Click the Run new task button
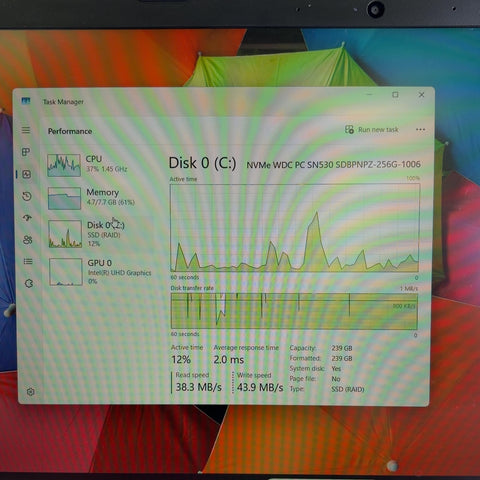The image size is (480, 480). [x=372, y=130]
